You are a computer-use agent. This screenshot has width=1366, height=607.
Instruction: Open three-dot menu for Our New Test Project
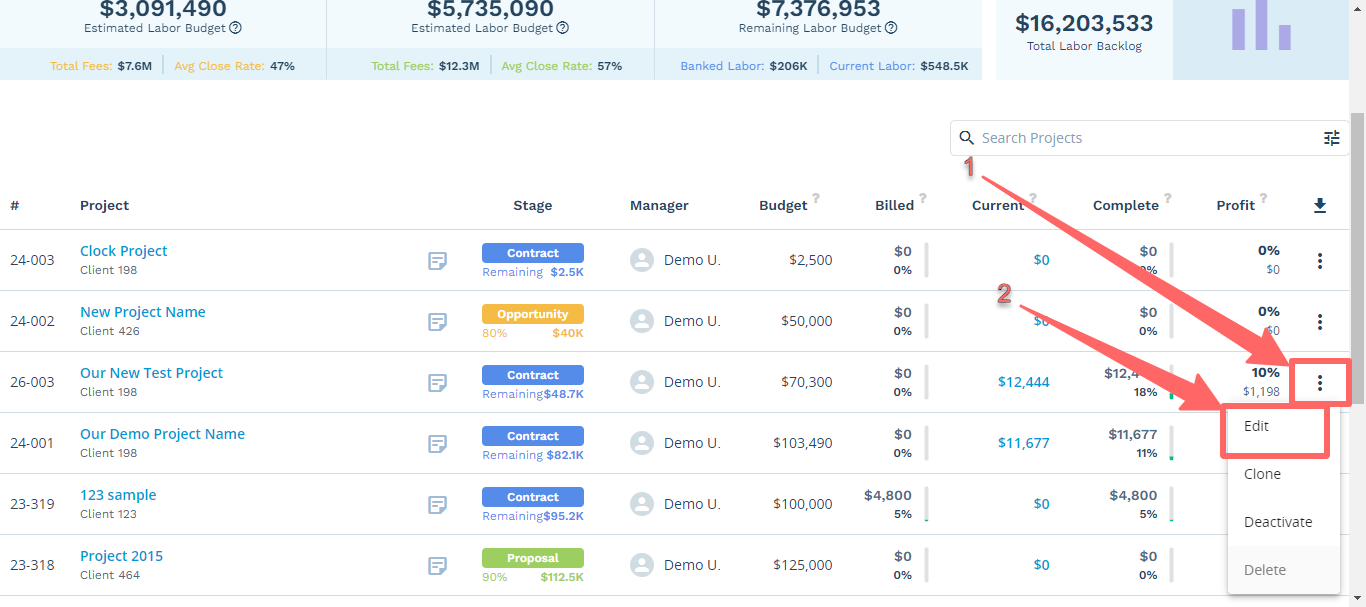coord(1320,382)
